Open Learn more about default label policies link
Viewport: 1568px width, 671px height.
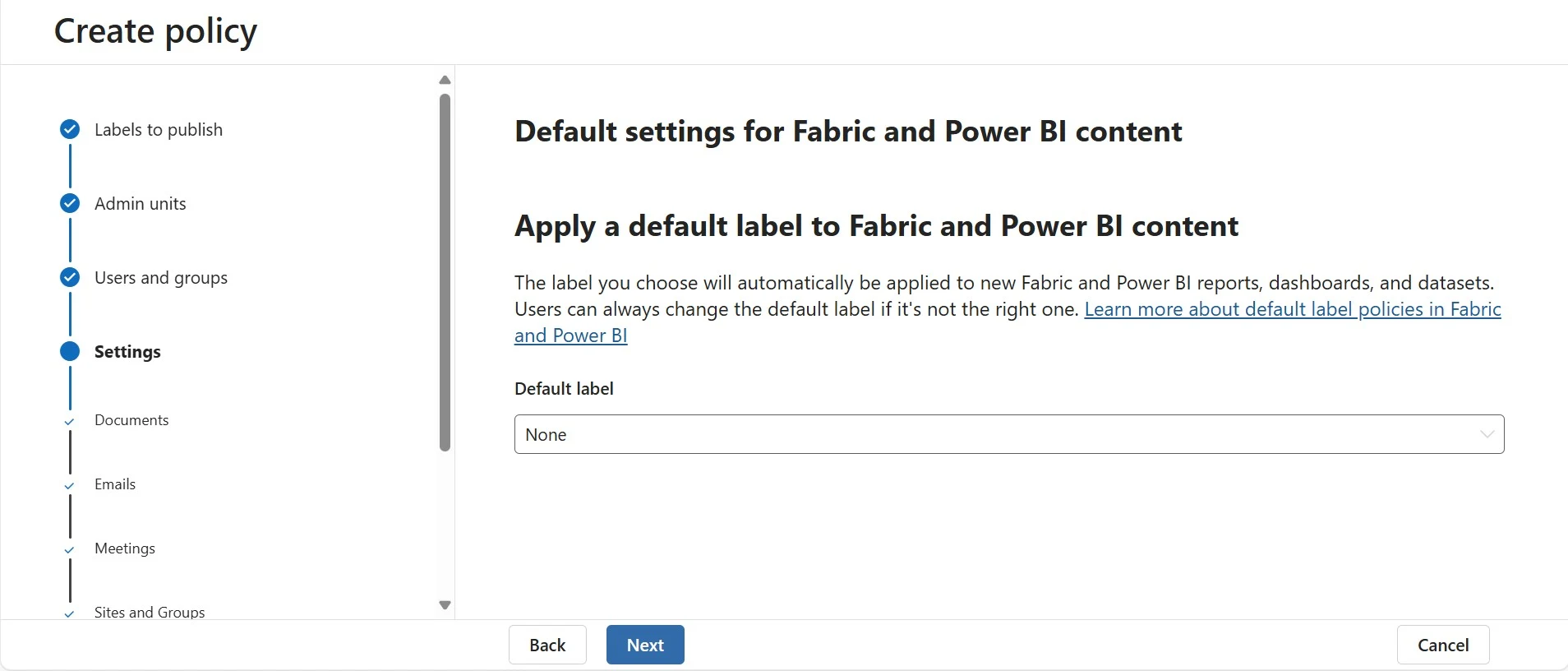(x=1292, y=309)
